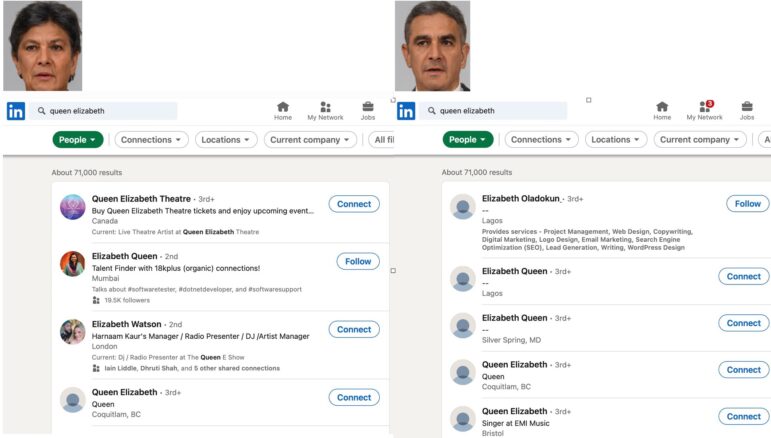Click Elizabeth Oladokun's blank avatar
The height and width of the screenshot is (438, 771).
463,206
